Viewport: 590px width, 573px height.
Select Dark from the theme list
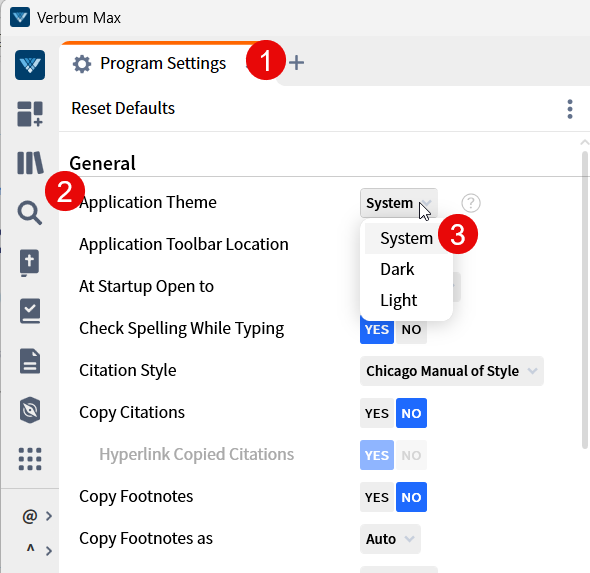point(397,269)
